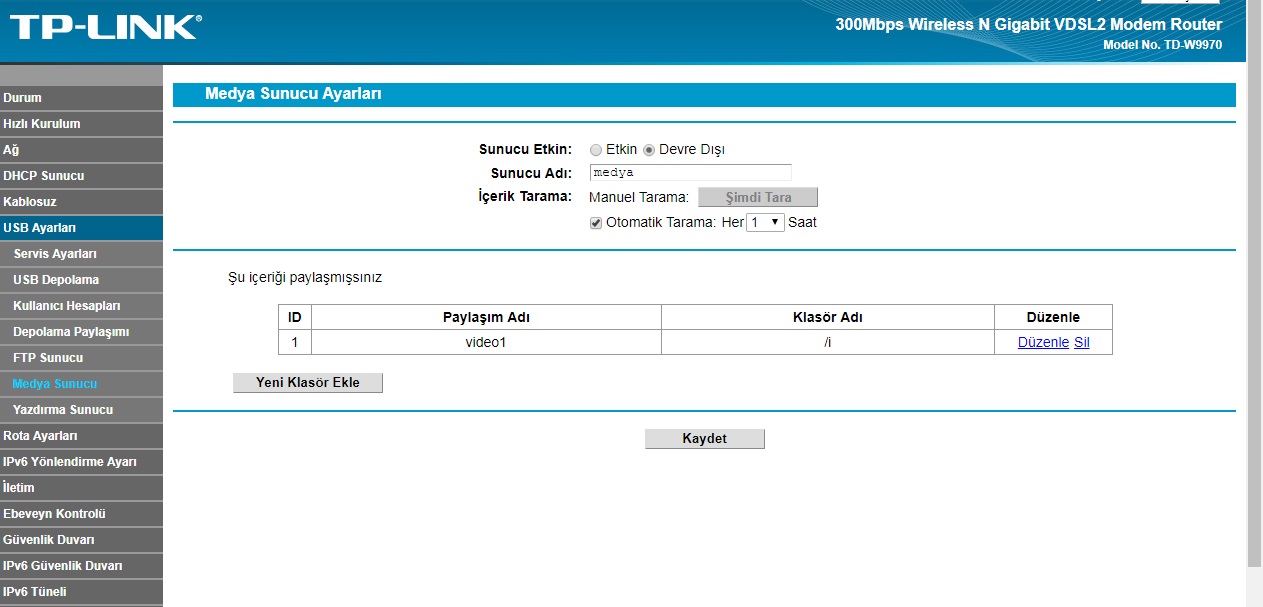
Task: Click the Paylaşım Adı column header
Action: tap(486, 317)
